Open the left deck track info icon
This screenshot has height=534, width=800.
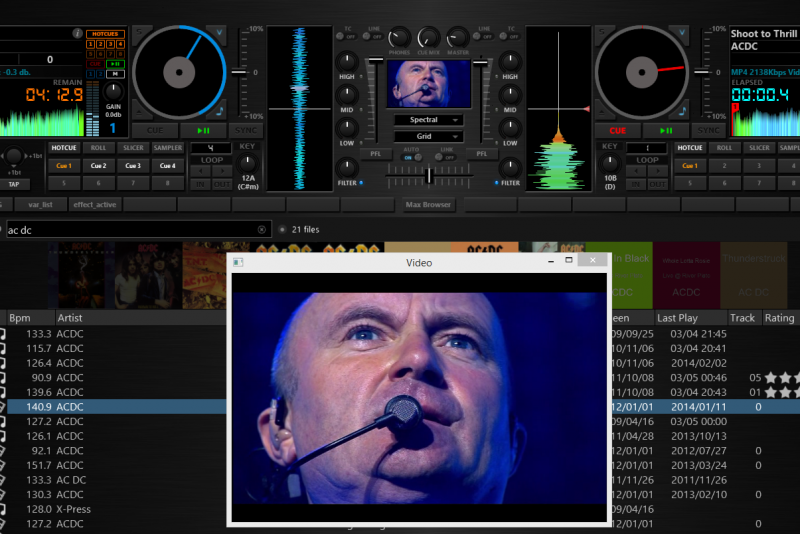tap(77, 33)
